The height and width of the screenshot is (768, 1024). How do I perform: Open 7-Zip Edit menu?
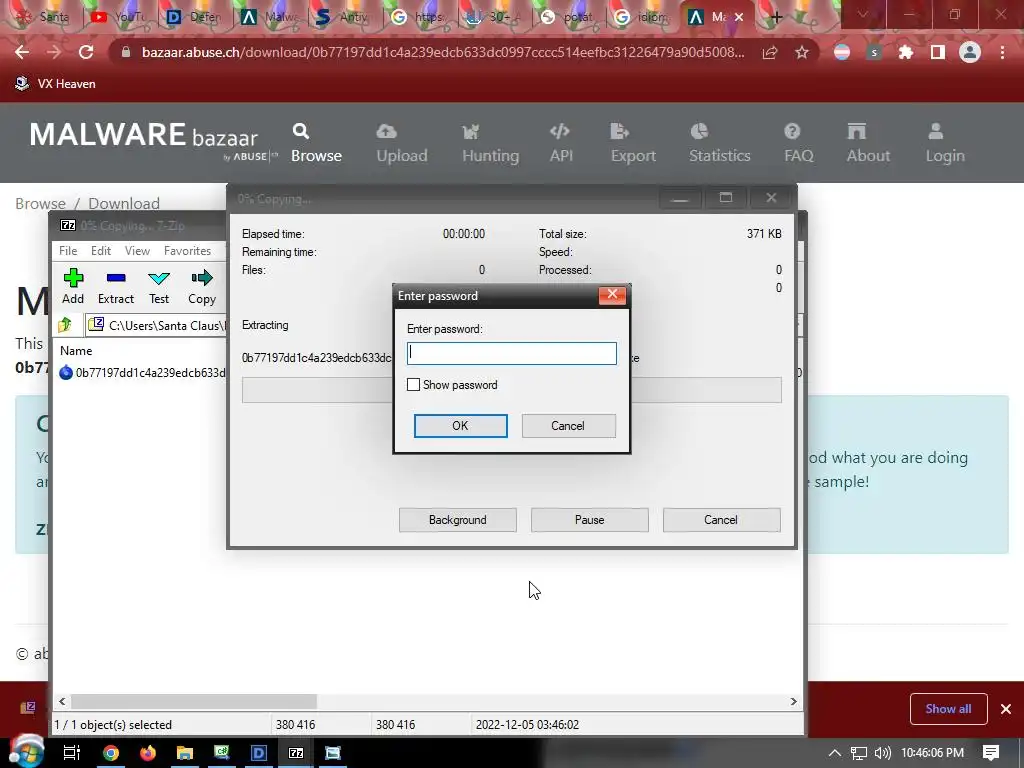click(x=101, y=251)
